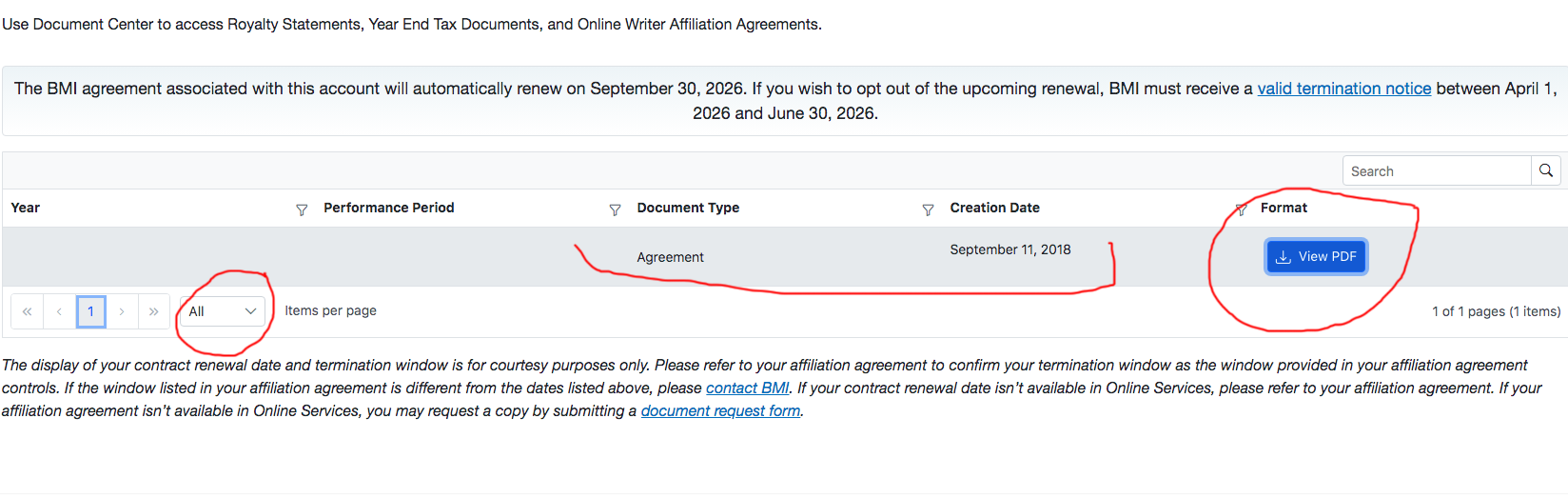The width and height of the screenshot is (1568, 498).
Task: Go to the next page
Action: [x=122, y=311]
